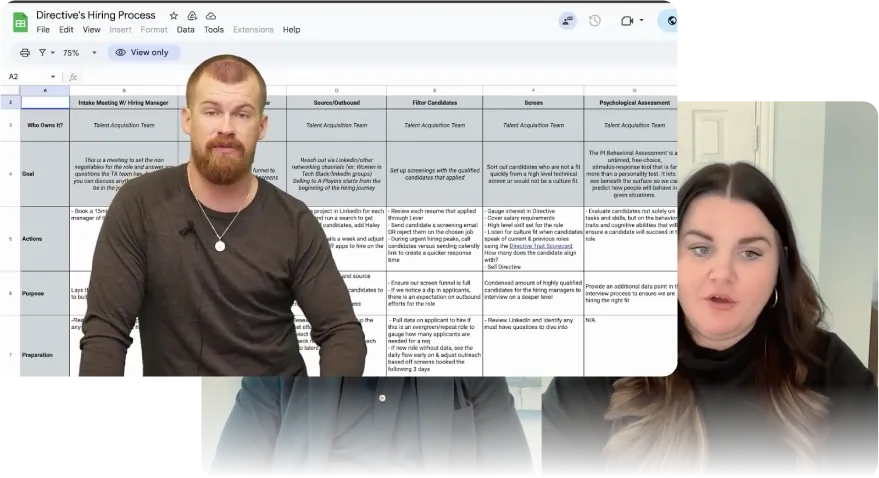The image size is (879, 478).
Task: Select the Preparation row label
Action: click(x=45, y=346)
